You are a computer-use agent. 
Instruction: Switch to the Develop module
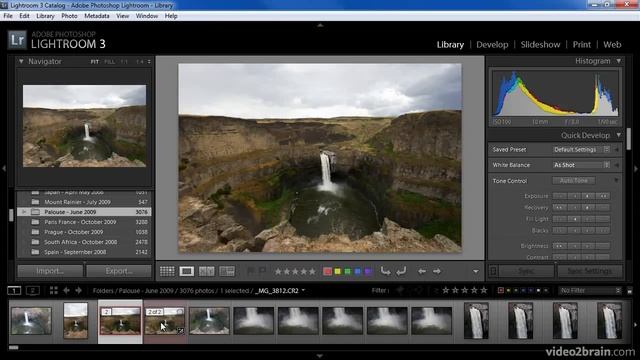click(492, 44)
